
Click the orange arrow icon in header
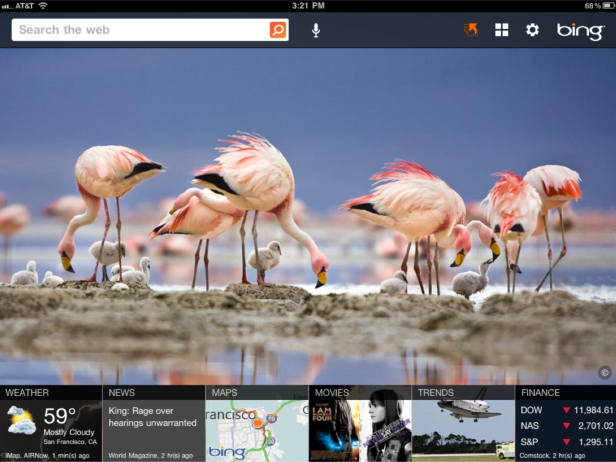471,30
